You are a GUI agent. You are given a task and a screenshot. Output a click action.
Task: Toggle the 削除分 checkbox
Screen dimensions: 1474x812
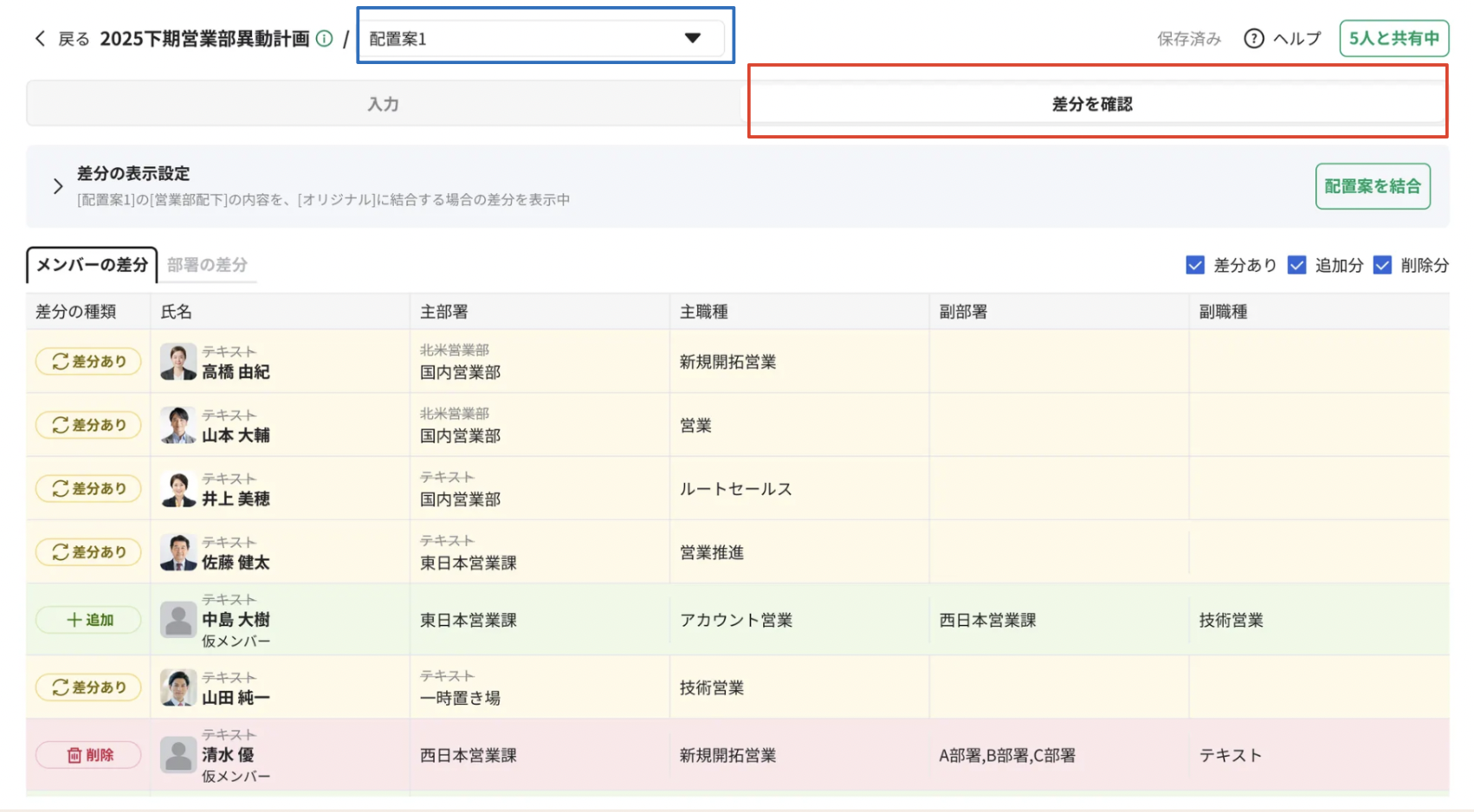coord(1382,265)
